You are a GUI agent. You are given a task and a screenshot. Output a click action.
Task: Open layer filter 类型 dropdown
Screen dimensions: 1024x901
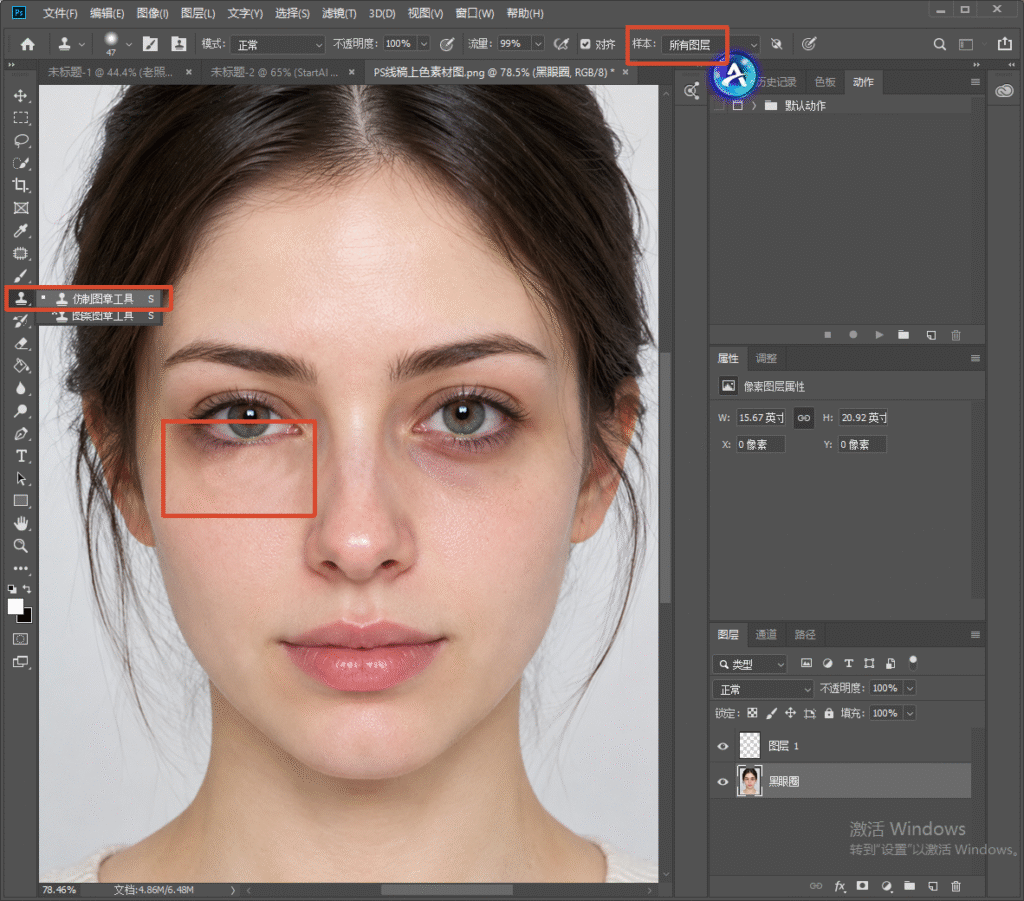click(750, 664)
